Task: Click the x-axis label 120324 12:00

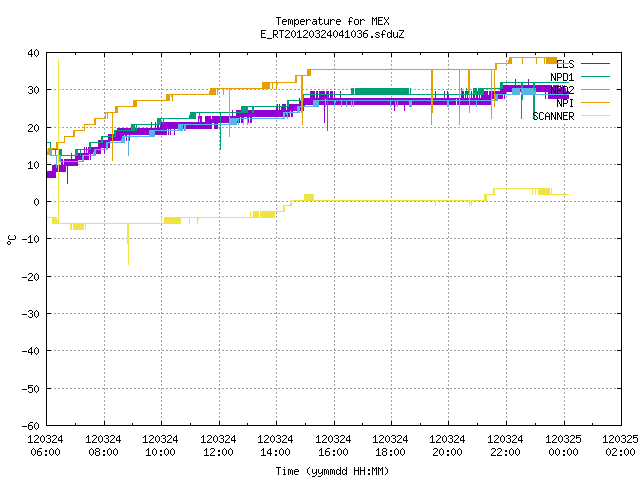Action: pyautogui.click(x=218, y=446)
